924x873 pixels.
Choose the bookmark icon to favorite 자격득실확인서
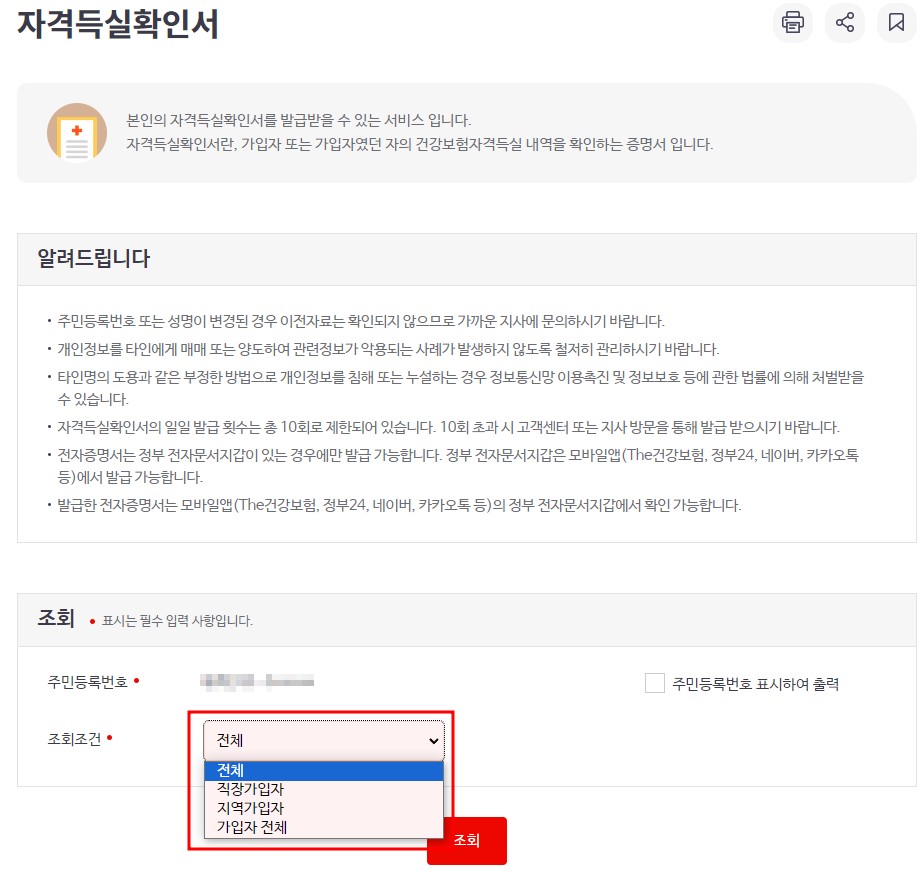coord(897,23)
